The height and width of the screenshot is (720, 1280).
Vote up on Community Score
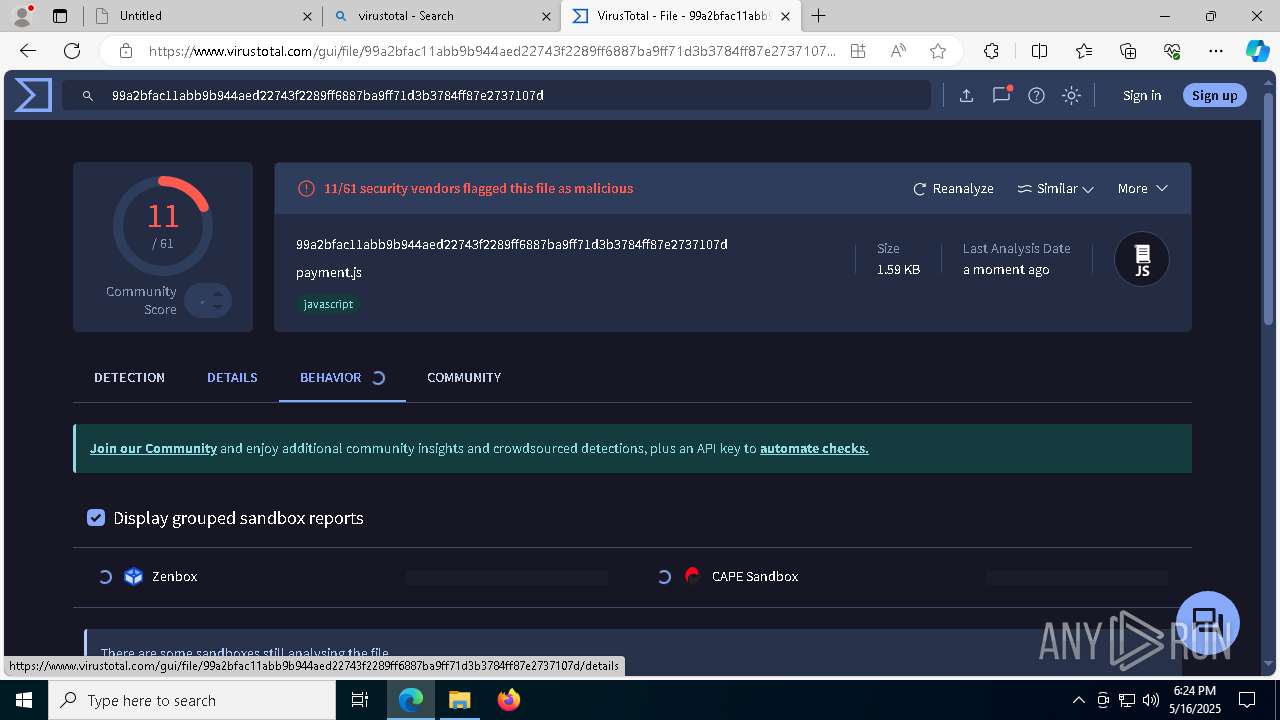[x=217, y=294]
